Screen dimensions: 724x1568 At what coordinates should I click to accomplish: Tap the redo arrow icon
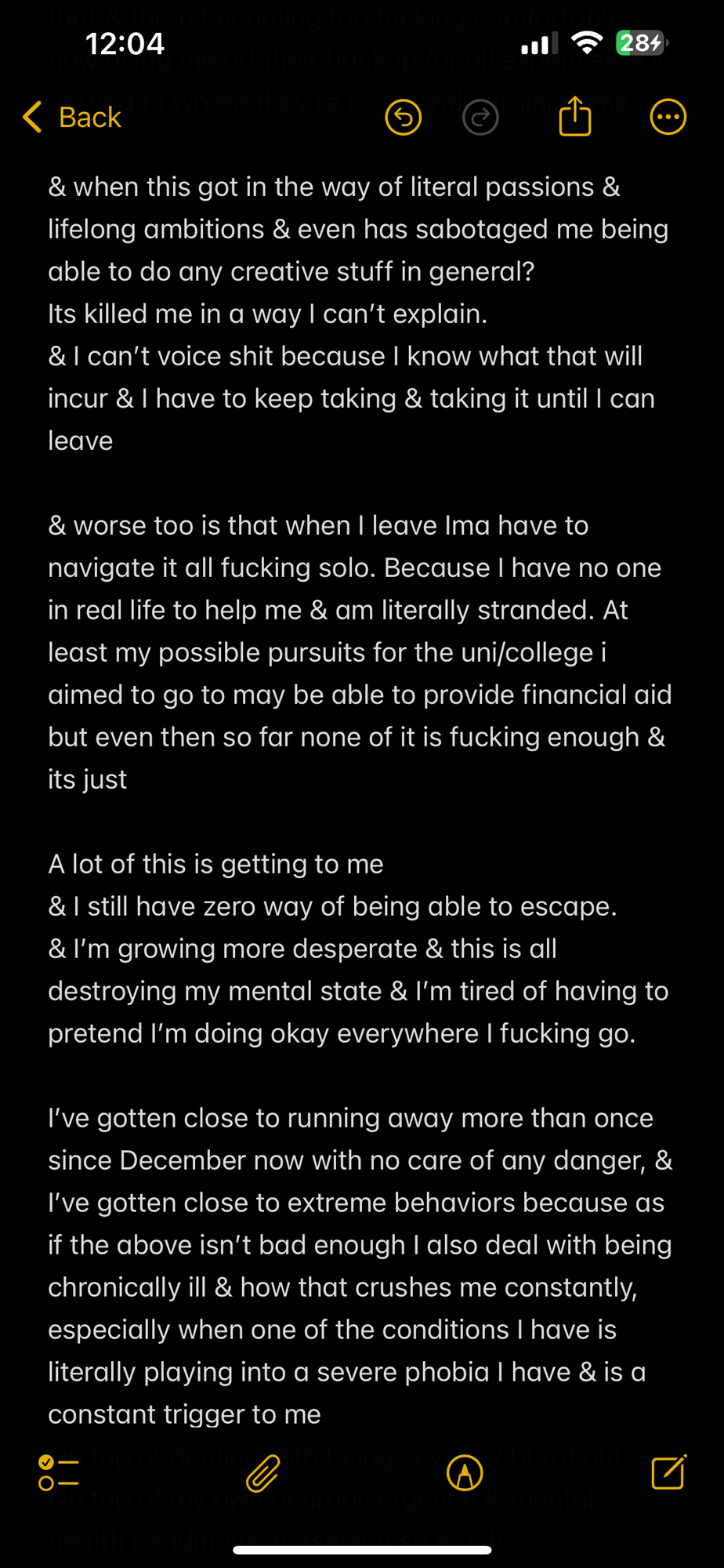480,118
